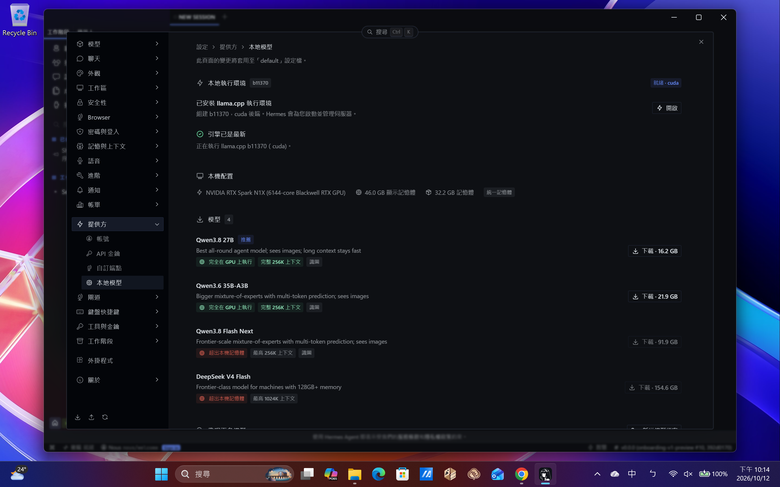Collapse the 提供方 section in the sidebar
The width and height of the screenshot is (780, 487).
[117, 224]
